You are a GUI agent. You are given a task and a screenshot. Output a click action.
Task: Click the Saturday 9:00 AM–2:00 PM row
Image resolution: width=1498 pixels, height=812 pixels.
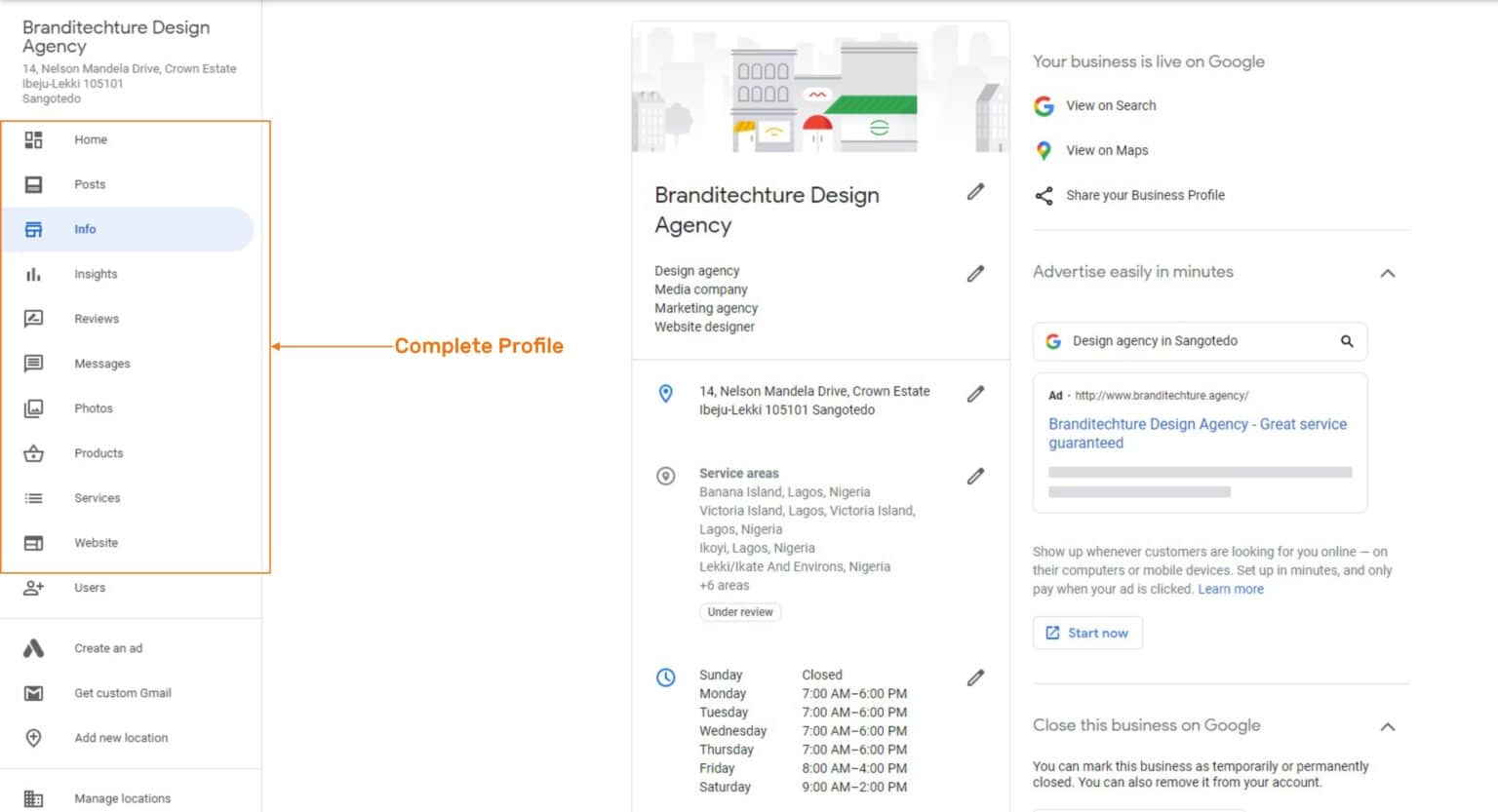[803, 787]
